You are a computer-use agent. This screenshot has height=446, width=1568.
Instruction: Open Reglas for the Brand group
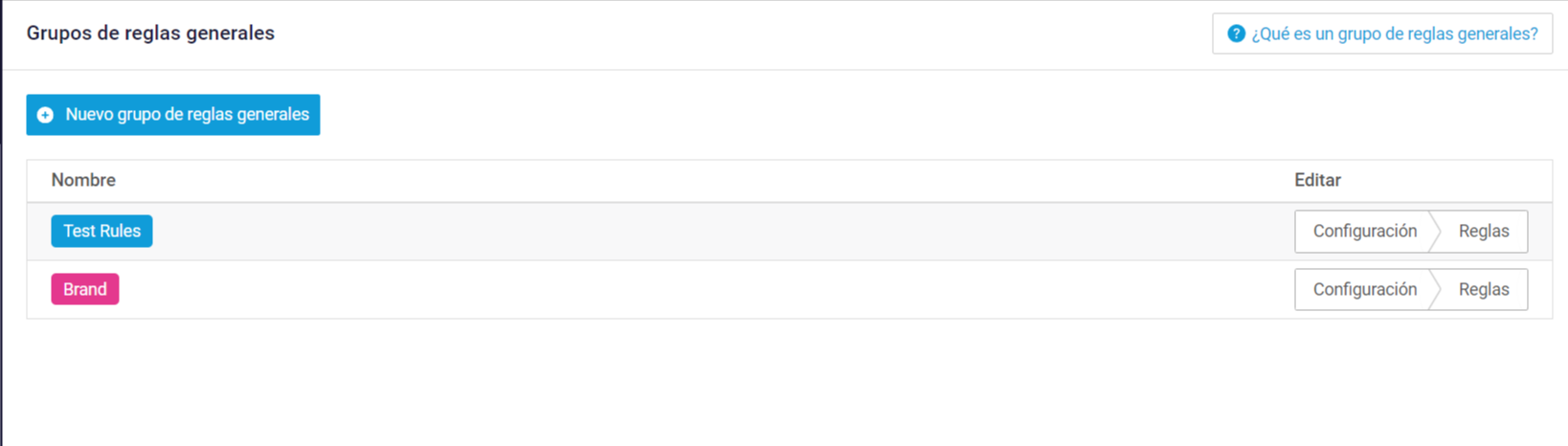(1484, 289)
